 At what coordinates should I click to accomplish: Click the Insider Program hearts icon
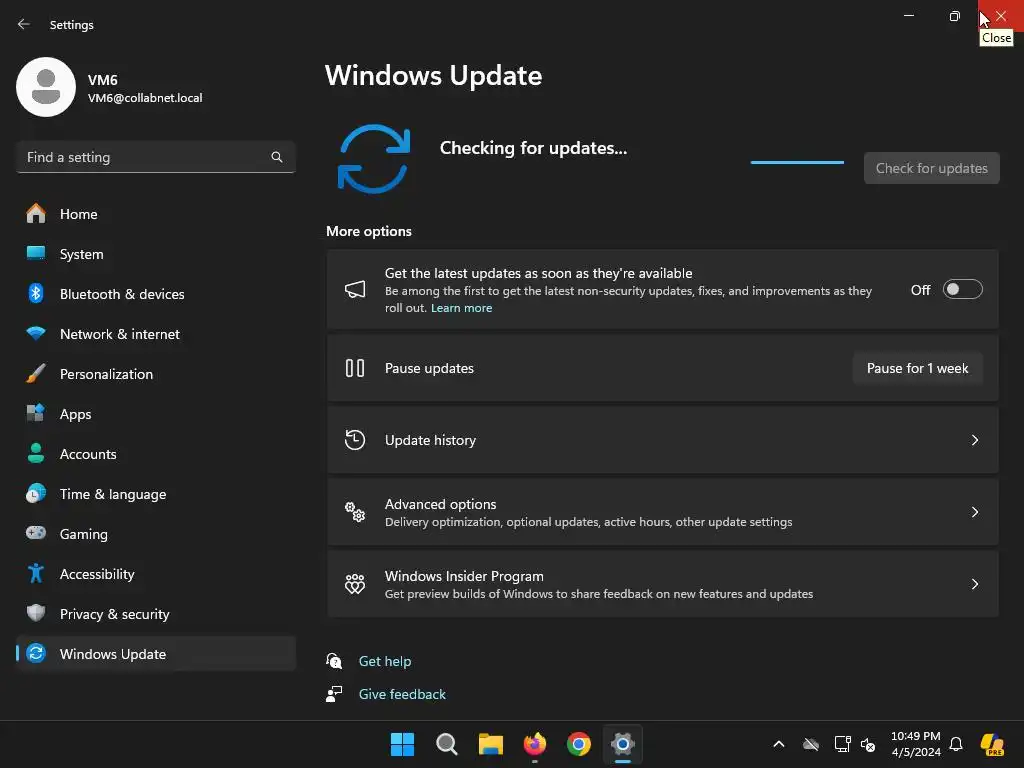tap(355, 584)
